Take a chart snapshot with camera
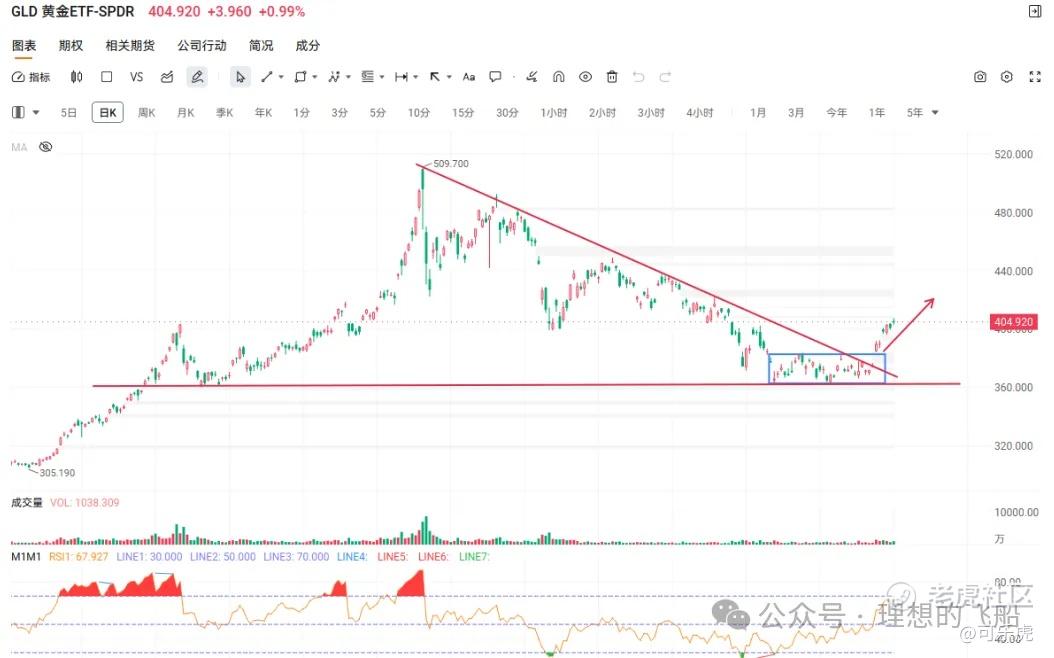1054x658 pixels. pos(980,77)
